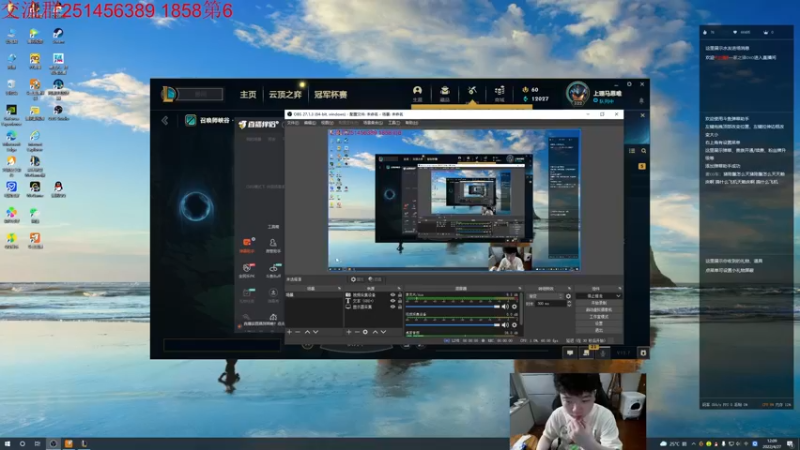Screen dimensions: 800x450
Task: Open the OBS 编辑(E) menu
Action: pos(310,123)
